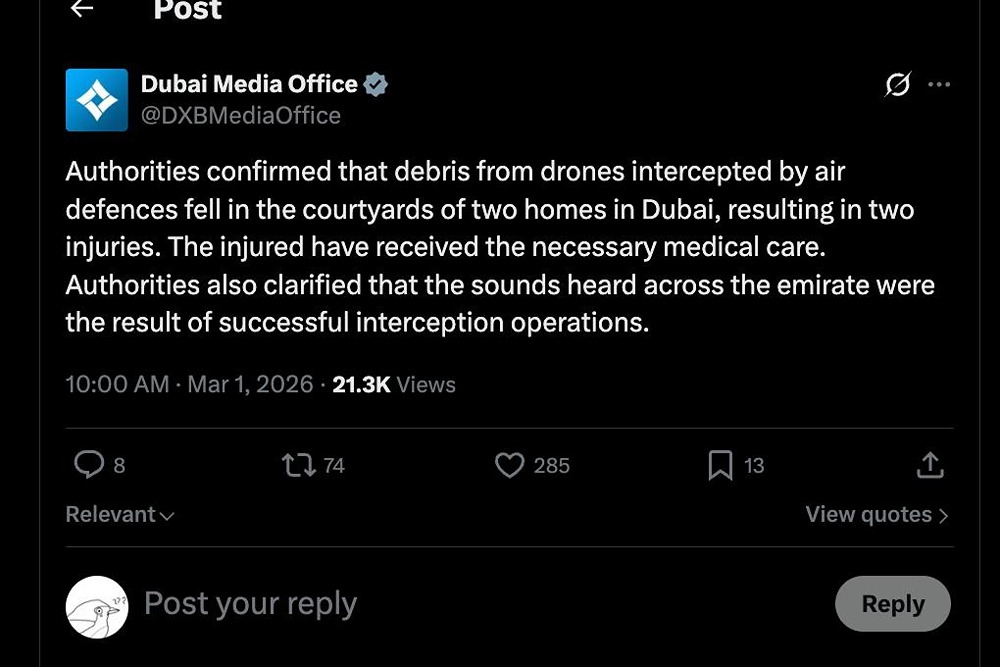
Task: Click the reply speech bubble icon
Action: pos(90,465)
